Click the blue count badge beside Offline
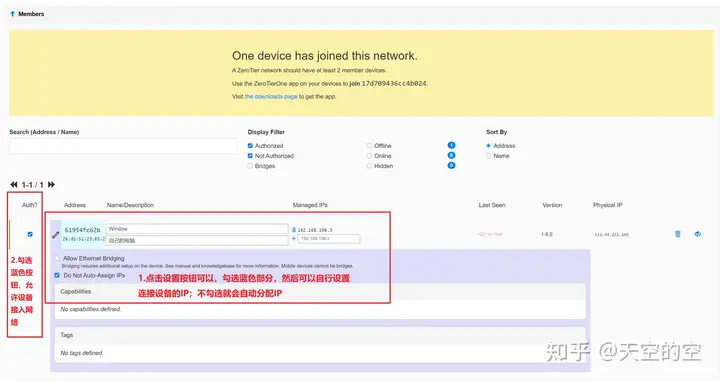720x381 pixels. (451, 145)
